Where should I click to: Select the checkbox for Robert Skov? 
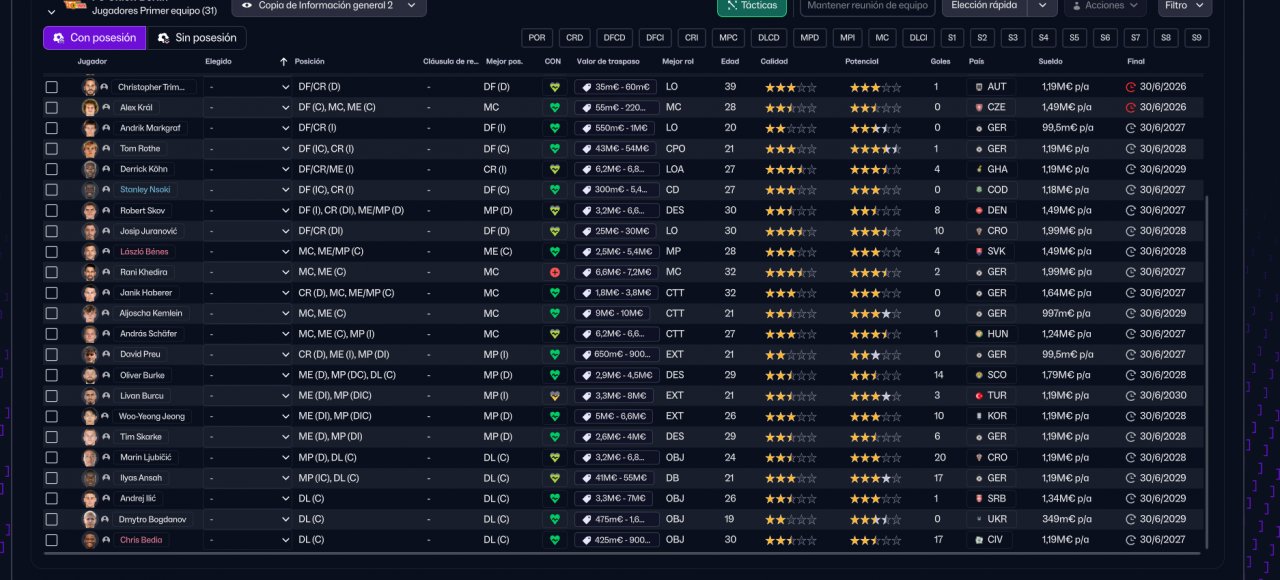point(52,211)
